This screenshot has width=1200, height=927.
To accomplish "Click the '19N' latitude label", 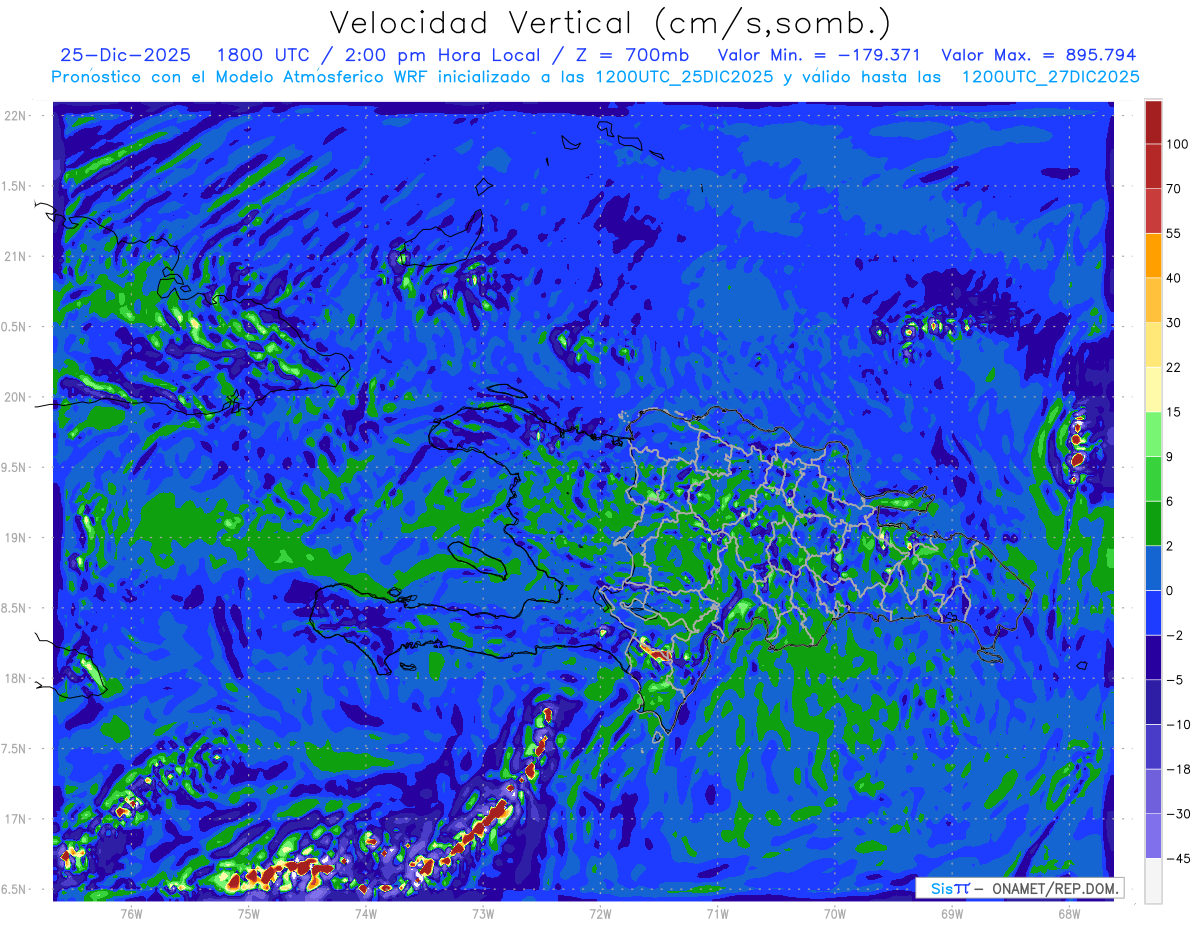I will point(16,537).
